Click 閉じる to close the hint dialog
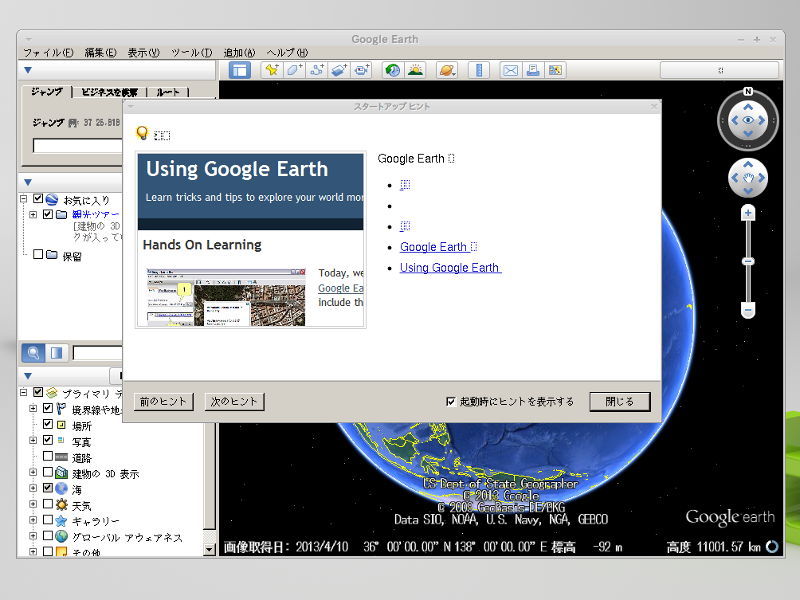The width and height of the screenshot is (800, 600). 620,402
